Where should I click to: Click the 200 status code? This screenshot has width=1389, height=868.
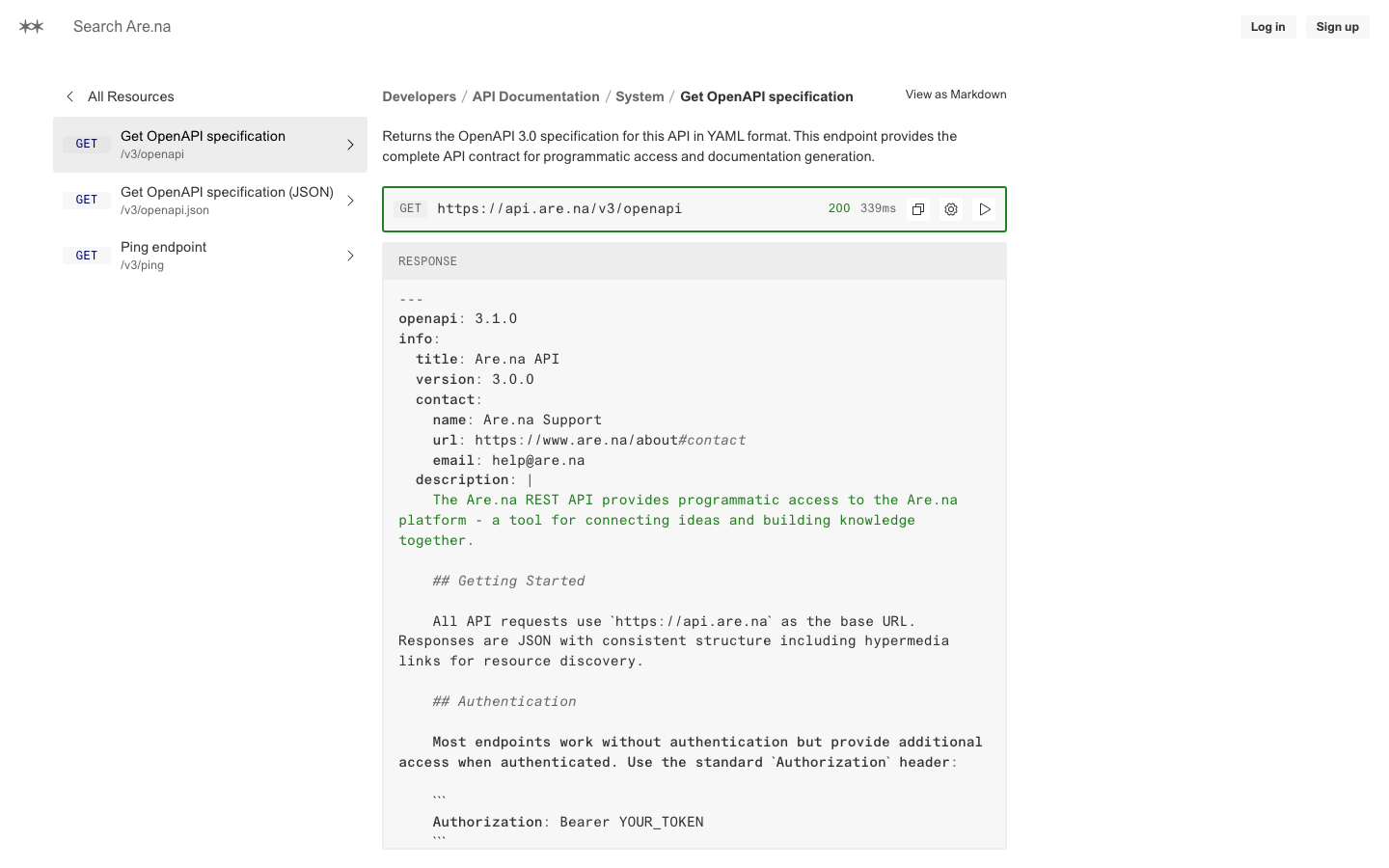click(839, 208)
